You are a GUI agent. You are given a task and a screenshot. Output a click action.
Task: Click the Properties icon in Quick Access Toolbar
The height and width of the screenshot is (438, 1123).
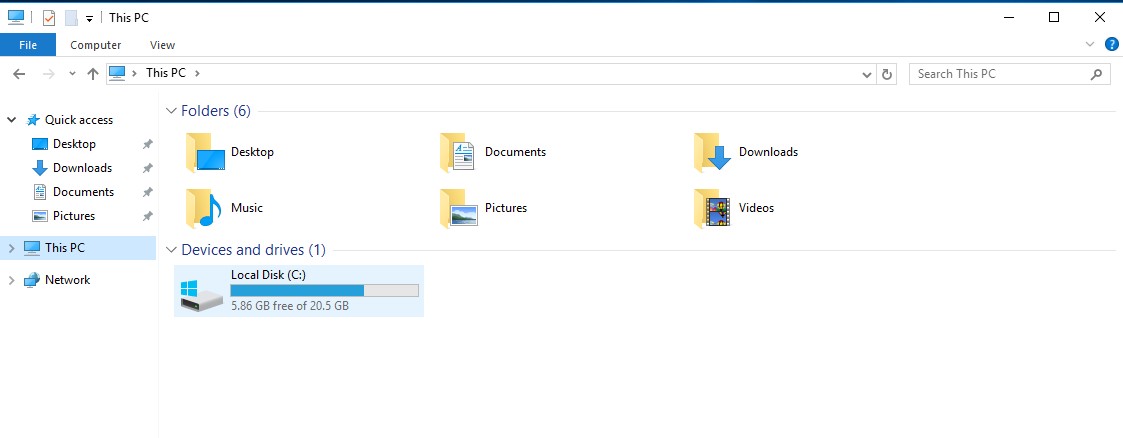click(x=48, y=18)
